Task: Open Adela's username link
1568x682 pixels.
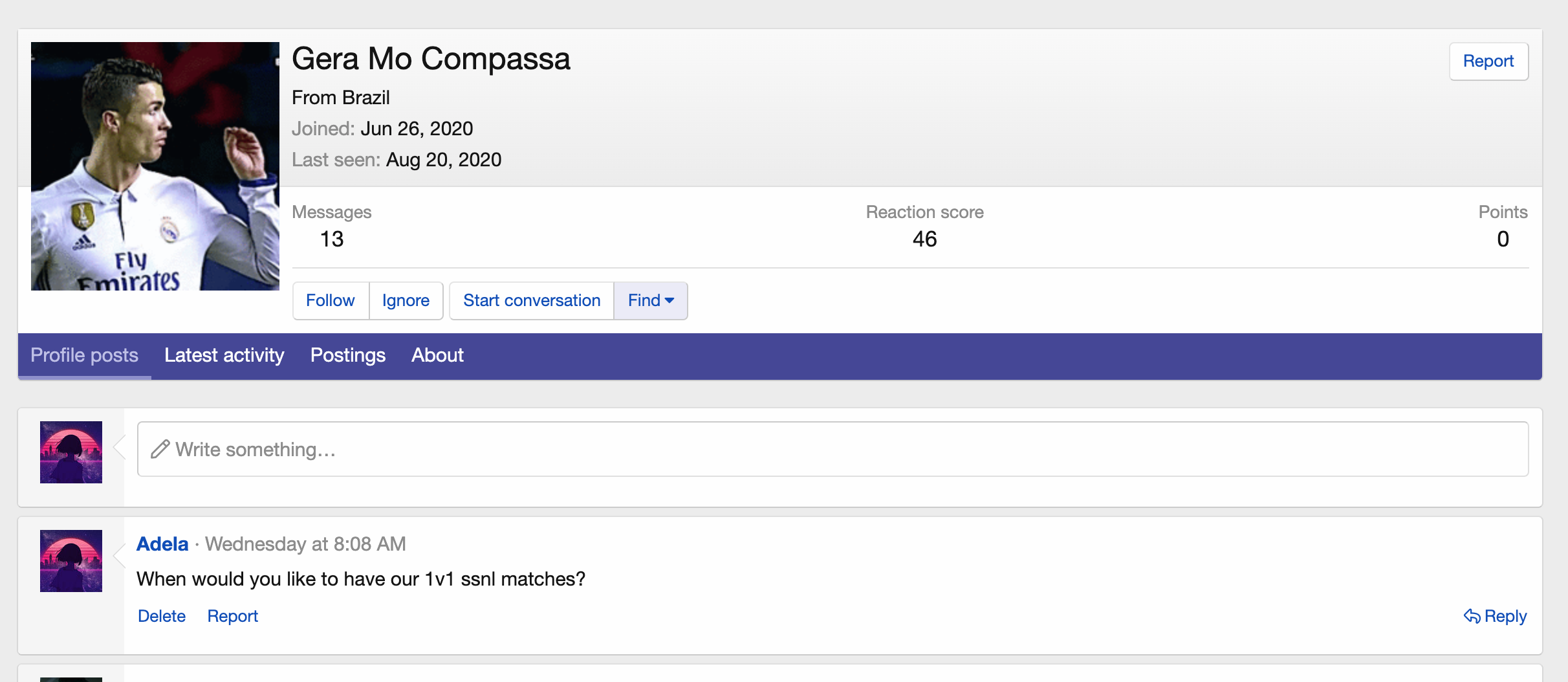Action: pyautogui.click(x=162, y=544)
